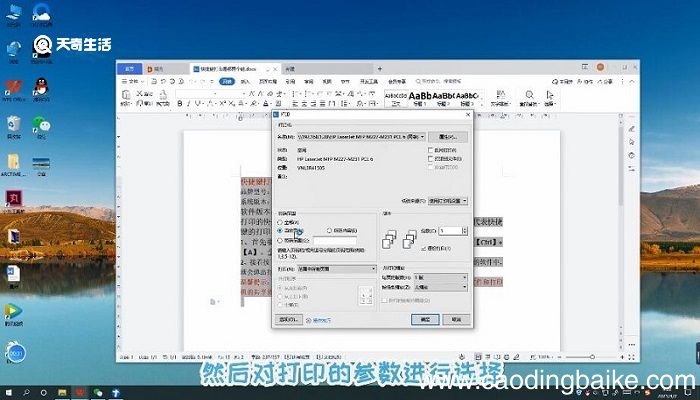The image size is (700, 400).
Task: Confirm printing with the 确定 button
Action: [425, 320]
